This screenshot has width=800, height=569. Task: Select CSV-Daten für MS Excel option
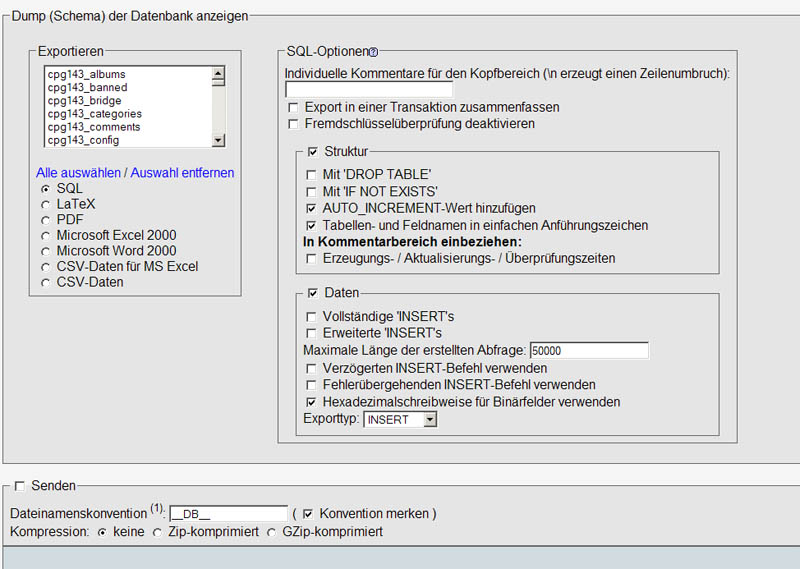[x=45, y=267]
